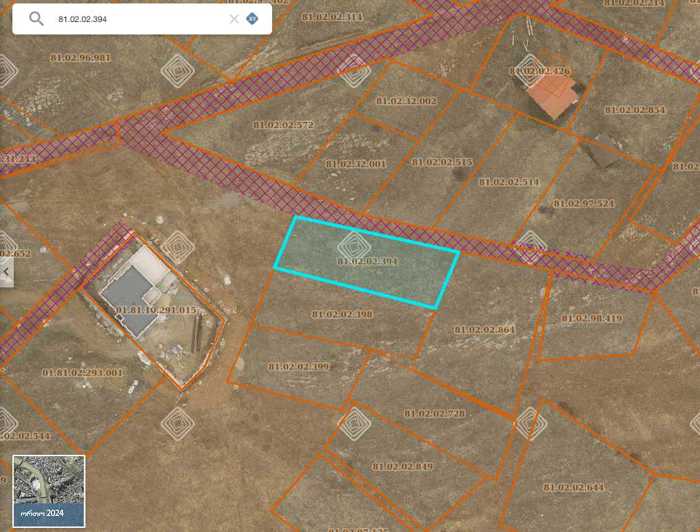The image size is (700, 532).
Task: Expand the side panel using left-edge arrow
Action: coord(6,270)
